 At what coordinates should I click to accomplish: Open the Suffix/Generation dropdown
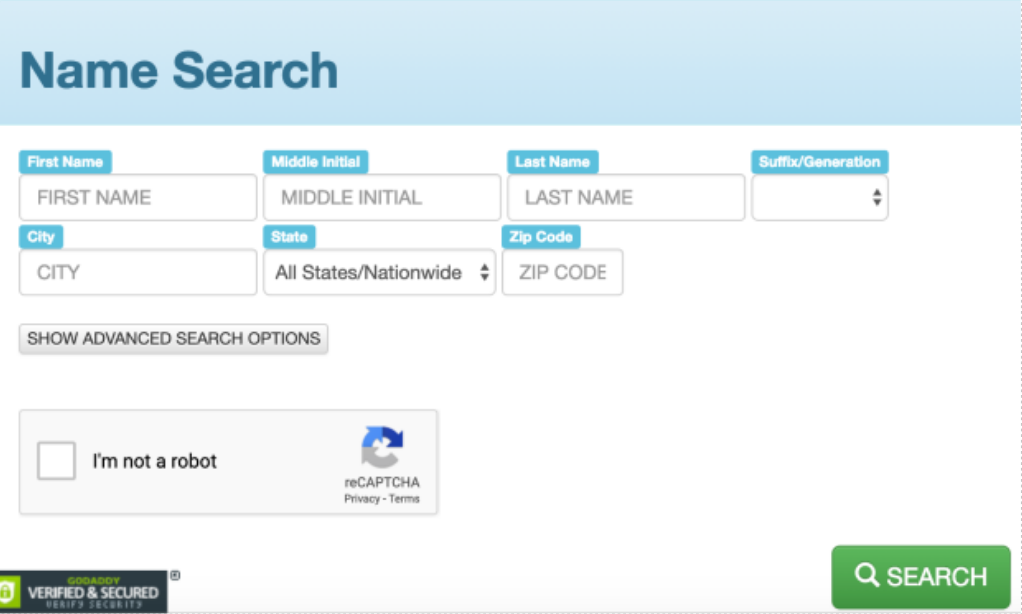click(x=820, y=197)
